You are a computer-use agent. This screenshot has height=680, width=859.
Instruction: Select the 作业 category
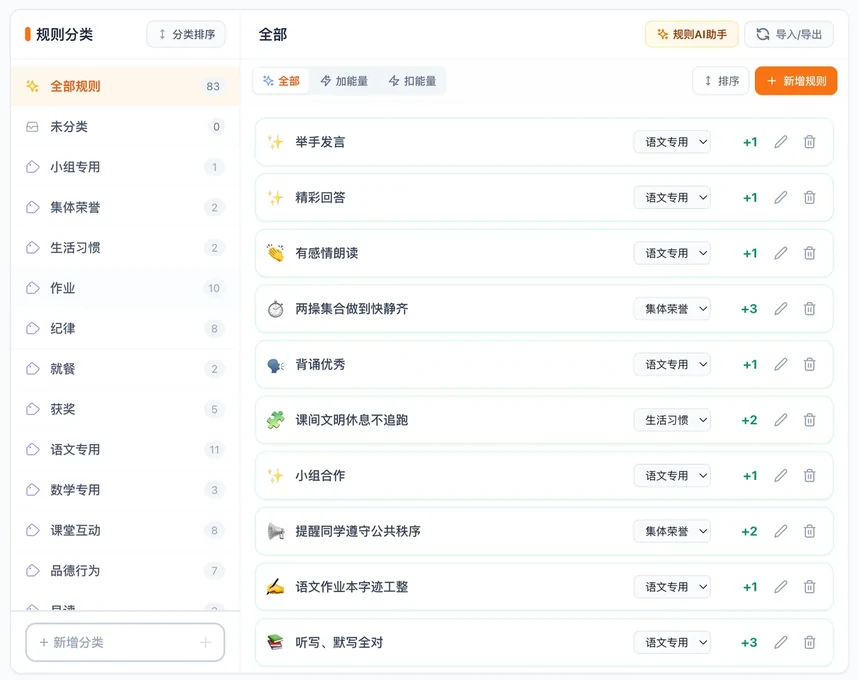tap(125, 288)
